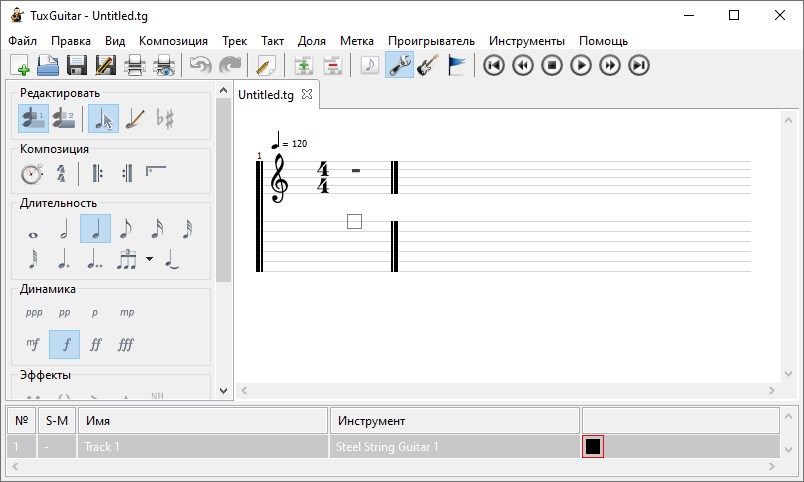Set dynamic to mf

tap(33, 344)
